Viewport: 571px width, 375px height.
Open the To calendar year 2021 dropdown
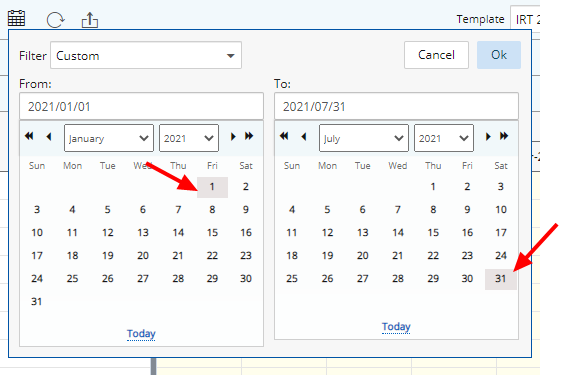coord(444,138)
